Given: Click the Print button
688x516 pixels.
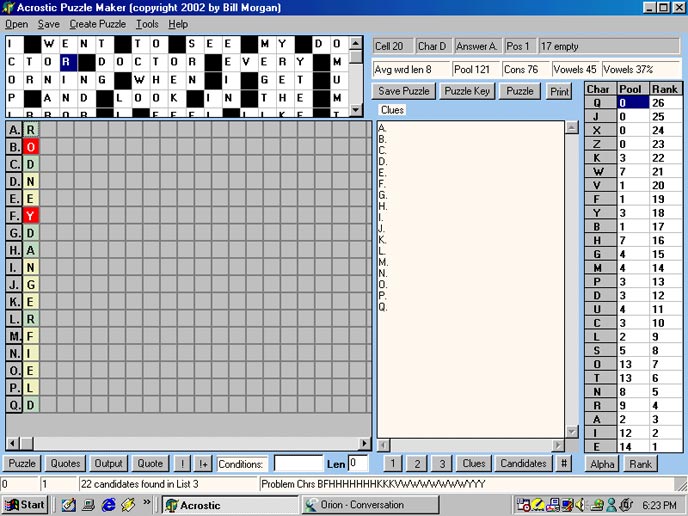Looking at the screenshot, I should pyautogui.click(x=559, y=91).
